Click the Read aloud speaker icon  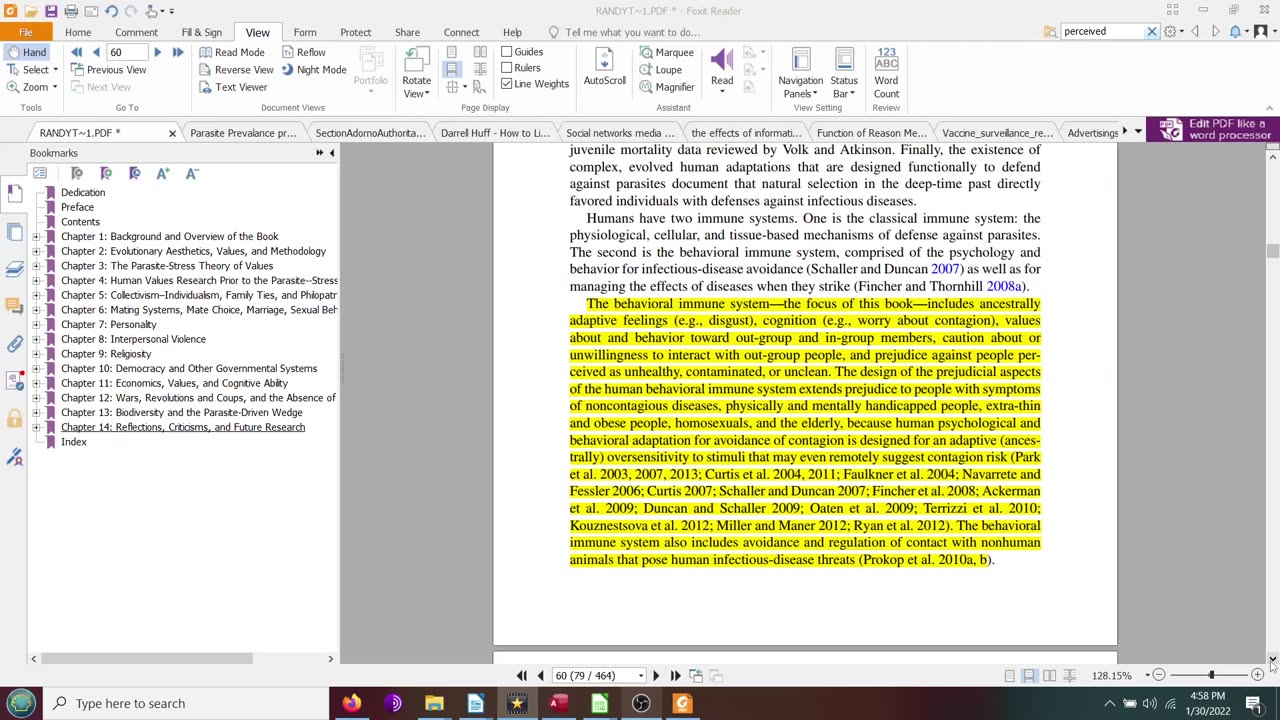(x=722, y=63)
